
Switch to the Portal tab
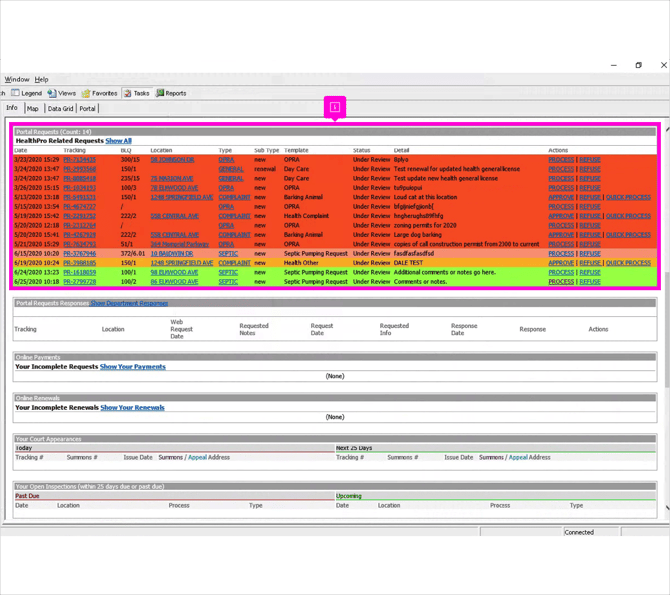coord(88,109)
